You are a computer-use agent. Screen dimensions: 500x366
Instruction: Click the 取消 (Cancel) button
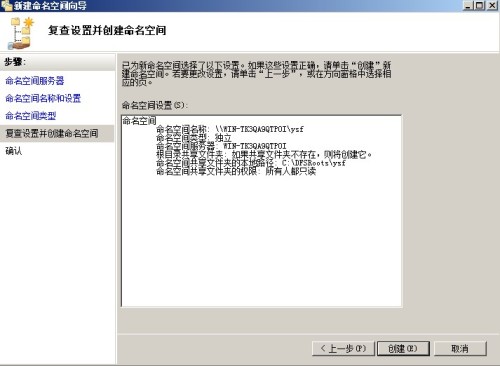click(x=460, y=348)
